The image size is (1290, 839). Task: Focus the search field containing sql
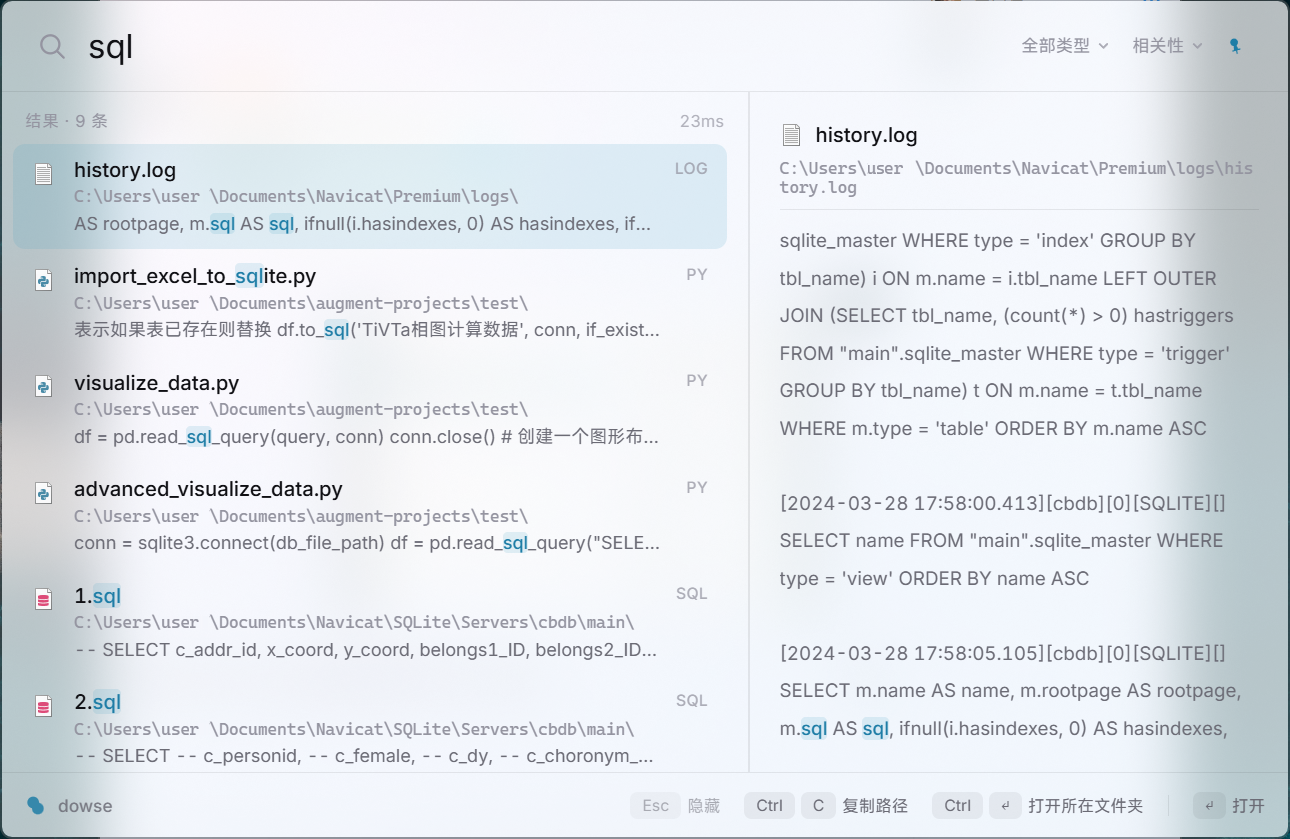pyautogui.click(x=540, y=46)
